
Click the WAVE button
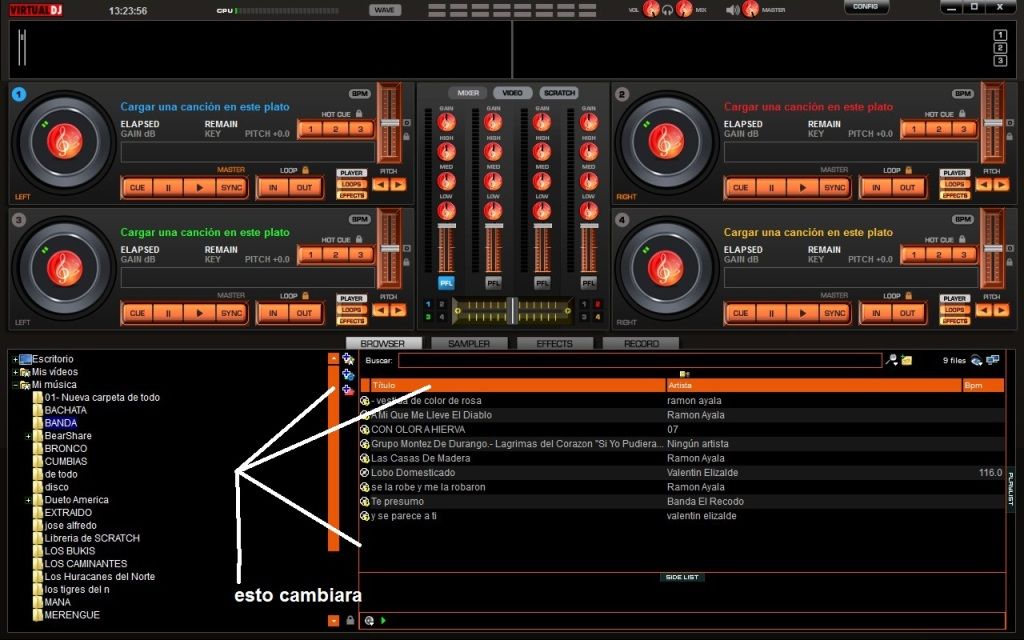385,10
